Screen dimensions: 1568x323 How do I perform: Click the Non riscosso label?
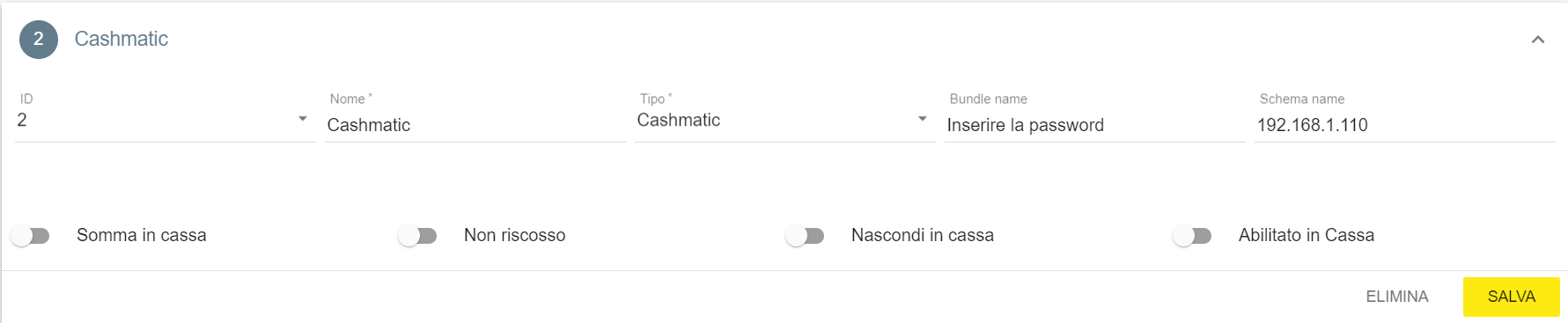[x=515, y=235]
